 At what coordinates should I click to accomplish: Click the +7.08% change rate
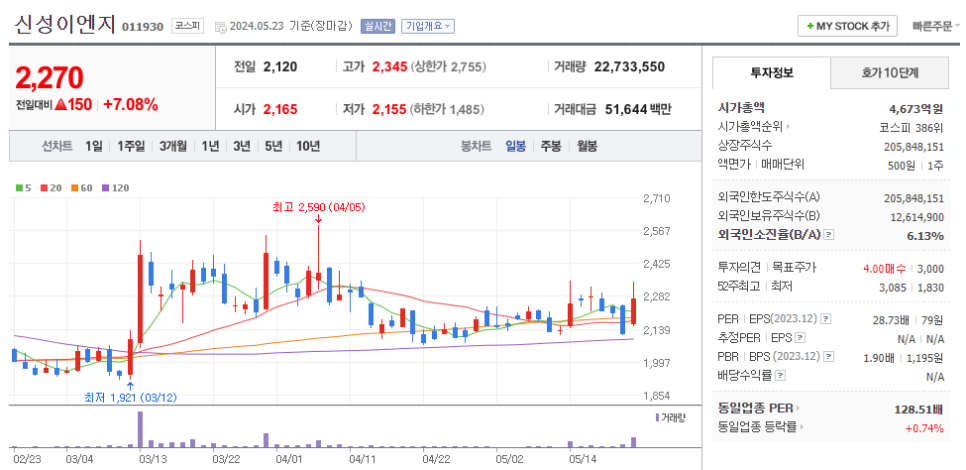click(131, 105)
